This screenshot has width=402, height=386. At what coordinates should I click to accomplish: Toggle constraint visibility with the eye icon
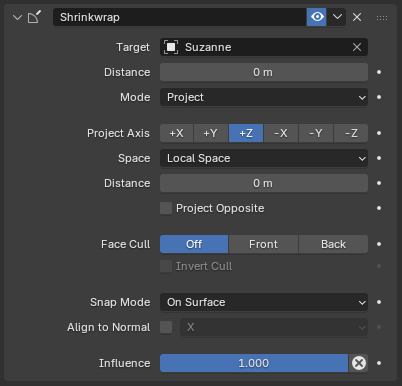click(x=317, y=17)
